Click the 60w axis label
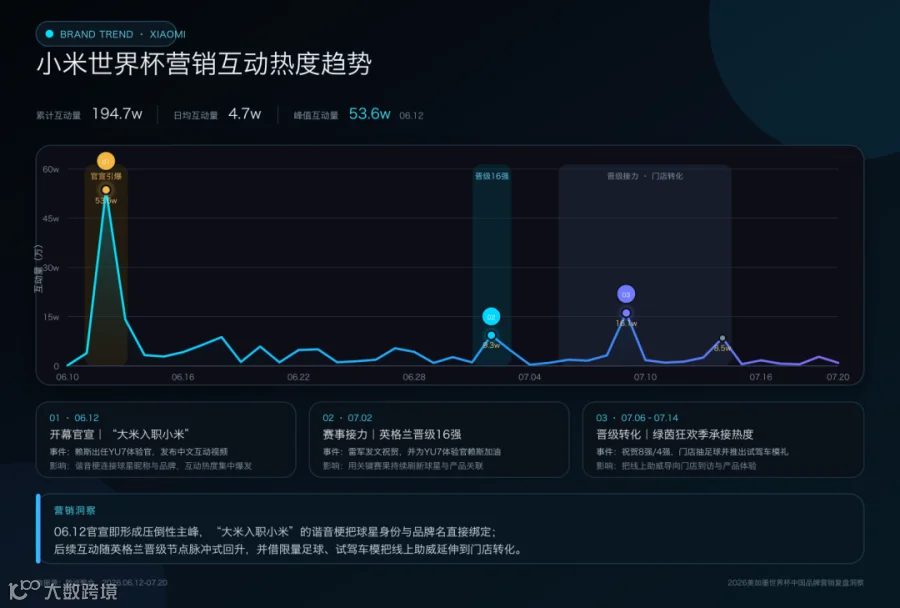The width and height of the screenshot is (900, 608). click(51, 169)
